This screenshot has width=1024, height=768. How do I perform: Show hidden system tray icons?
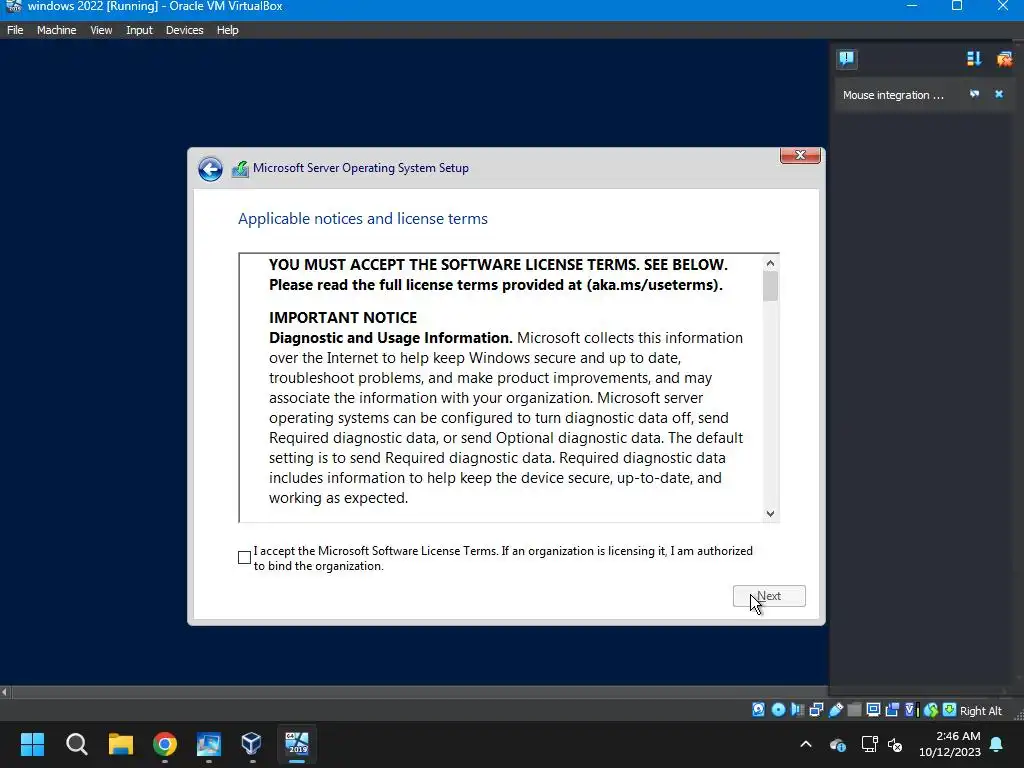[x=806, y=744]
